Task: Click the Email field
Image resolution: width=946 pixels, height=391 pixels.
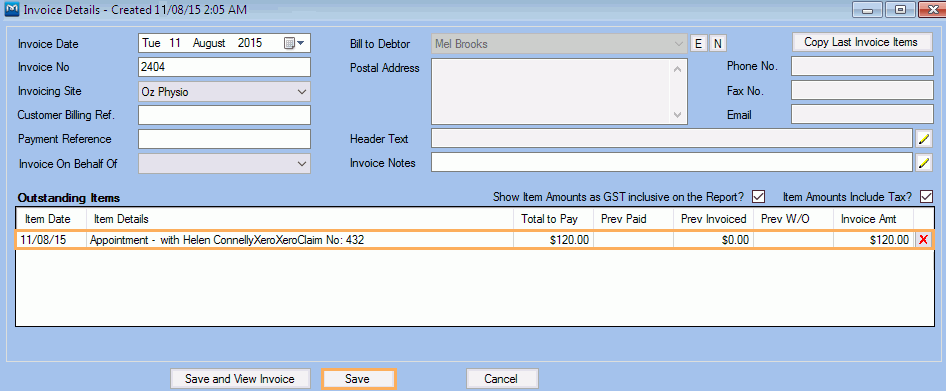Action: click(x=862, y=114)
